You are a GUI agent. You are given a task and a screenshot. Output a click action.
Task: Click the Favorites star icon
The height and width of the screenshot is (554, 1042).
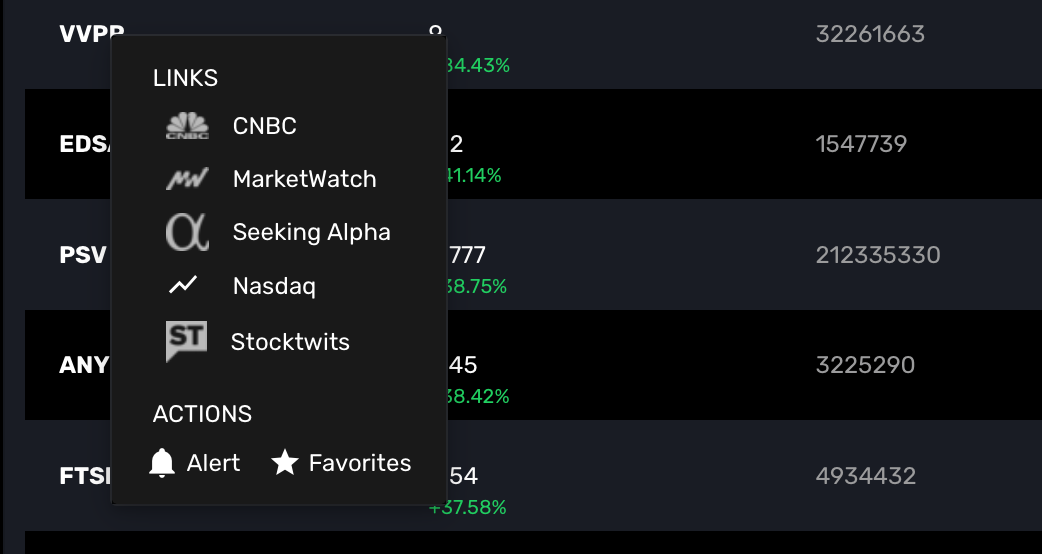[285, 463]
